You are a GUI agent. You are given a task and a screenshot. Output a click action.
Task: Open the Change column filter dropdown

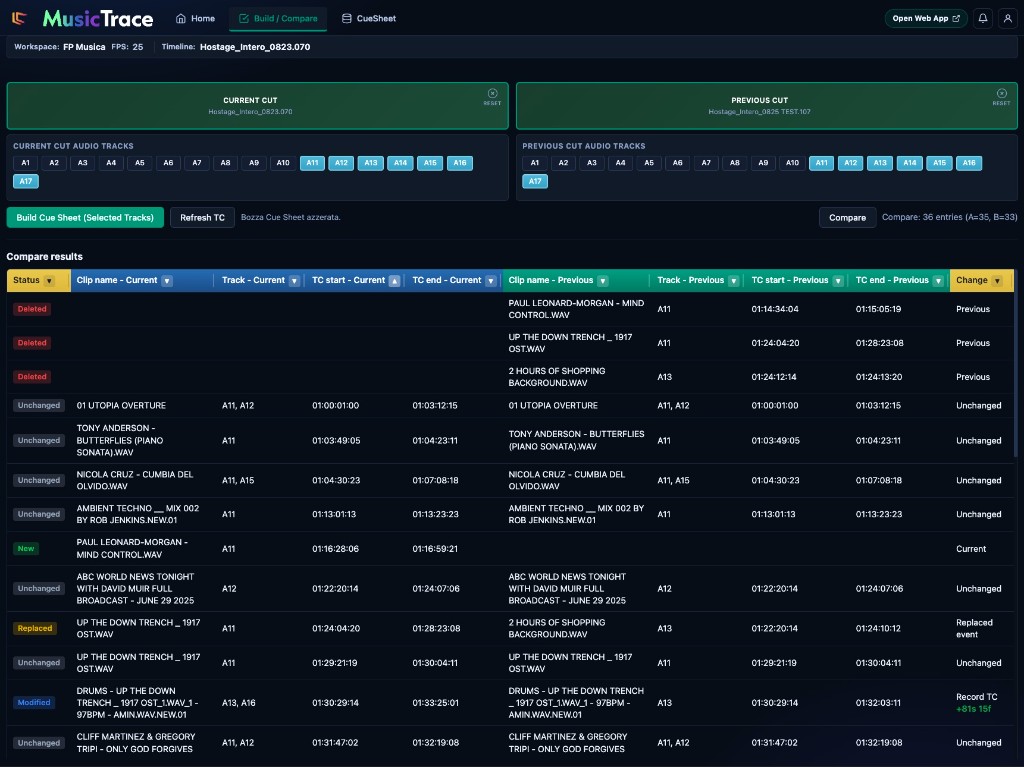click(997, 281)
